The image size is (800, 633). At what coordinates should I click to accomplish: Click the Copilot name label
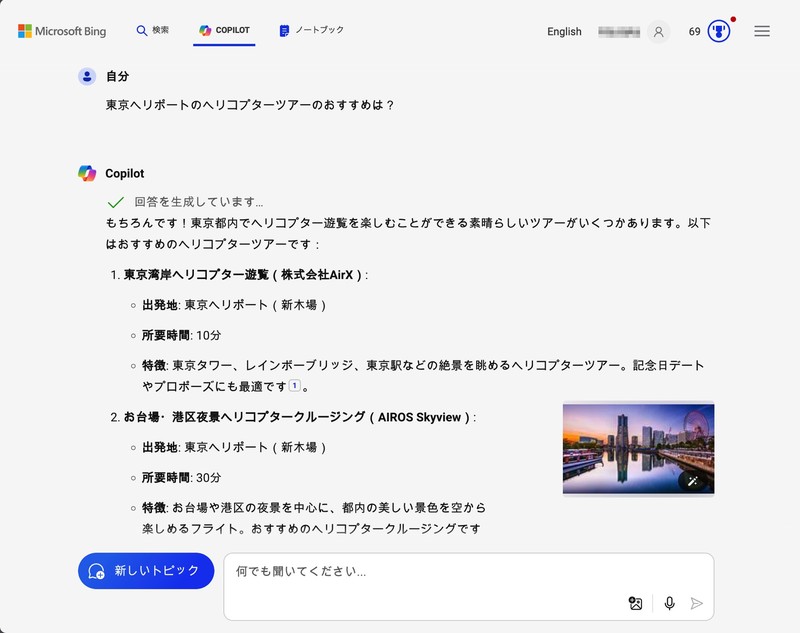(x=125, y=173)
